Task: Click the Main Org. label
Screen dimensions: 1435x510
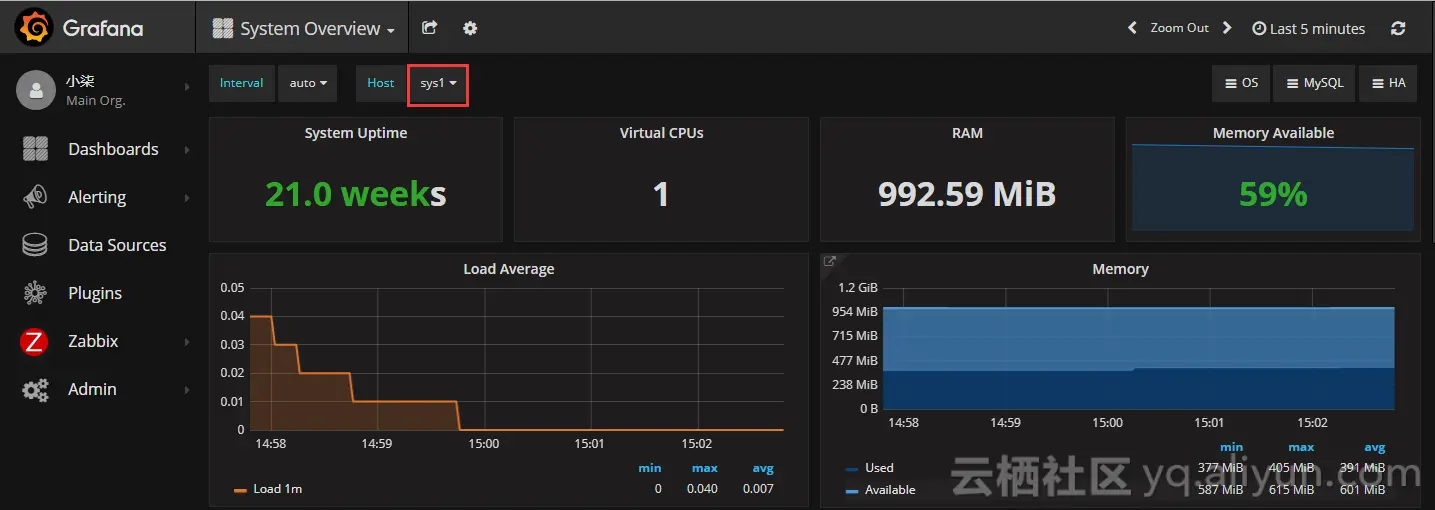Action: (x=96, y=100)
